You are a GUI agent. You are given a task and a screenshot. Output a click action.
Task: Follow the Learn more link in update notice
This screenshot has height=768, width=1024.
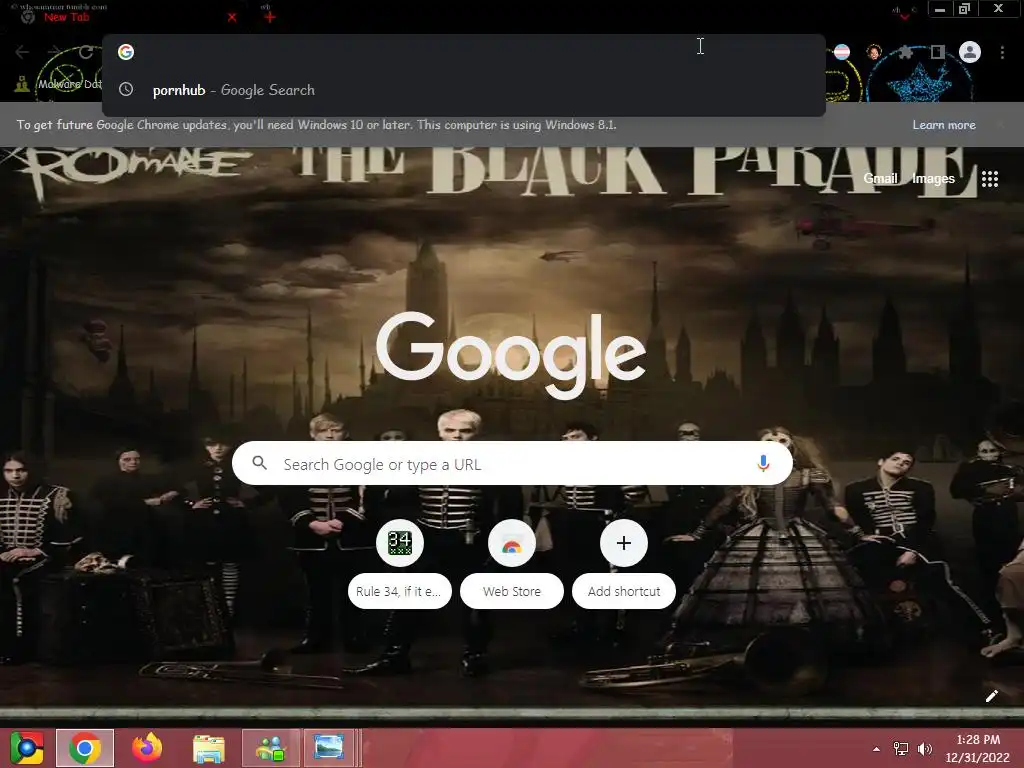coord(944,125)
